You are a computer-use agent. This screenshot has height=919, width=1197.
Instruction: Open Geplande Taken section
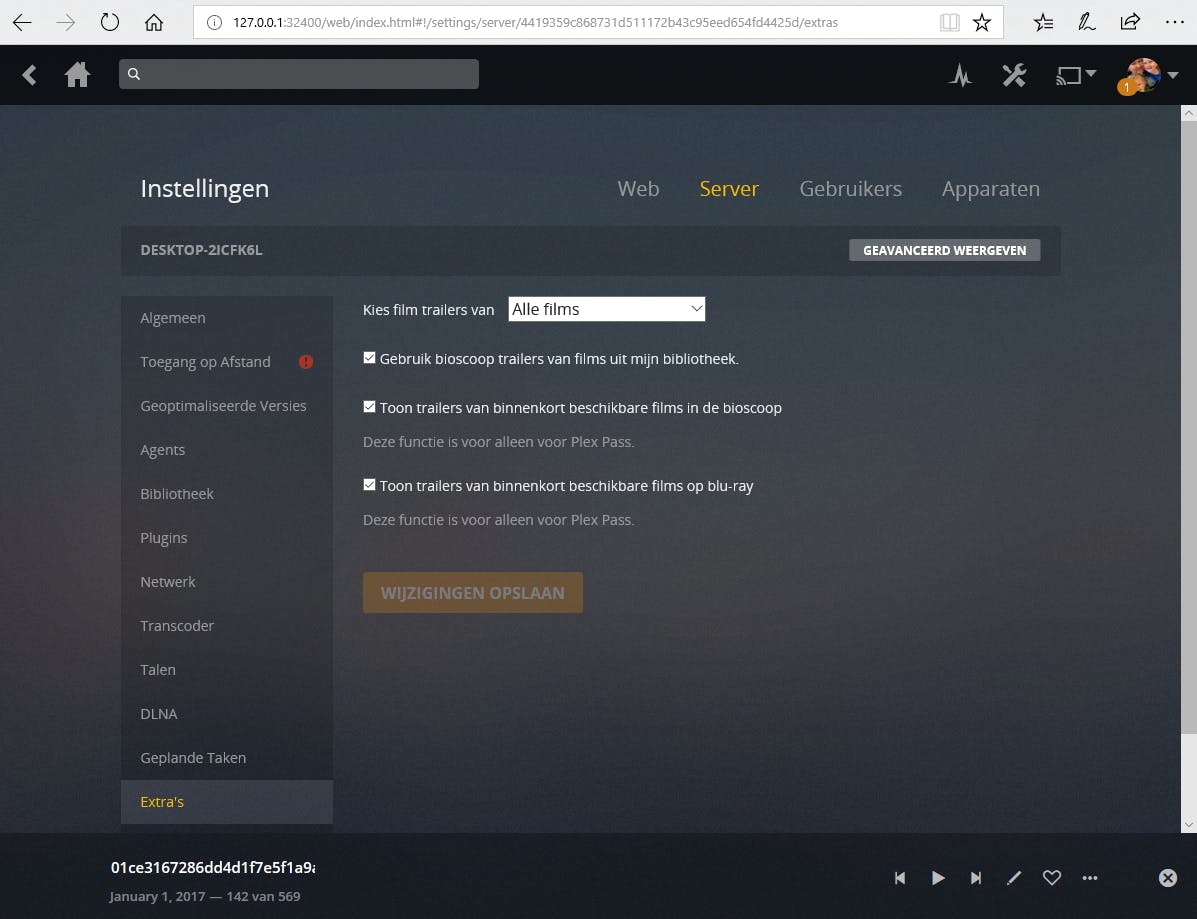pos(227,758)
